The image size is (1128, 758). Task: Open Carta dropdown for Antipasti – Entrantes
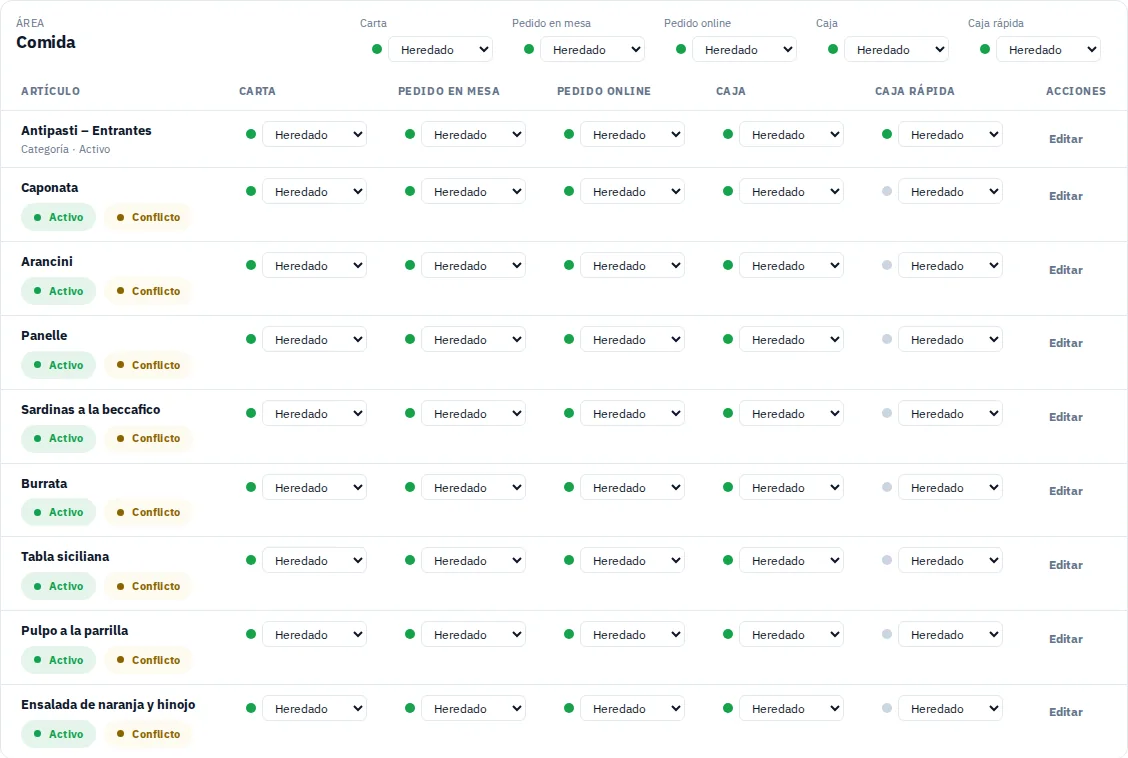tap(314, 134)
